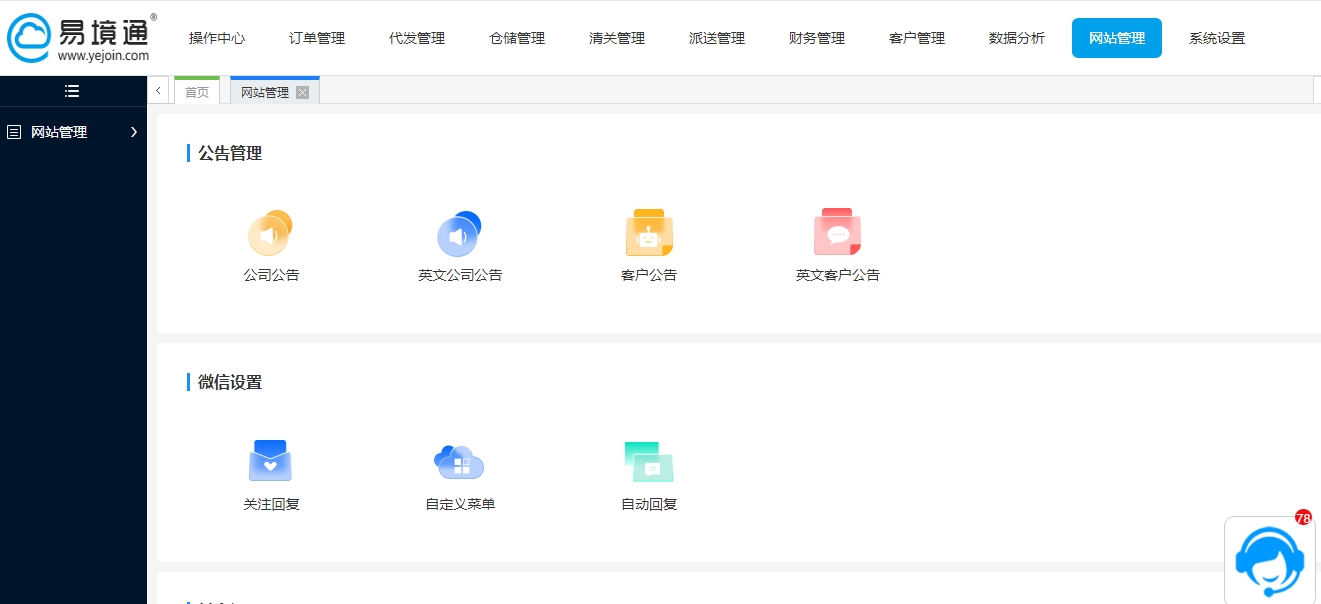Open 客户公告 to manage customer announcements
The width and height of the screenshot is (1321, 604).
coord(648,231)
